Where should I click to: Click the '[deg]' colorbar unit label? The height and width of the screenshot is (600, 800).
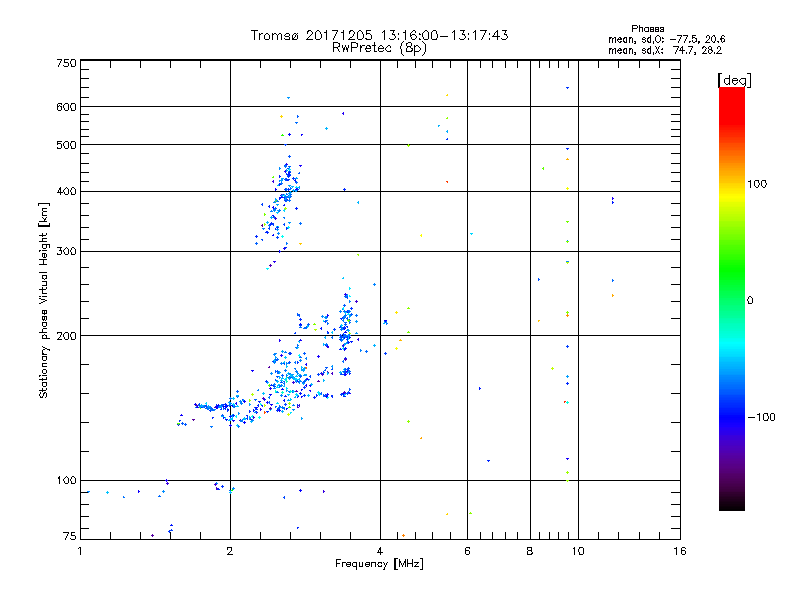[734, 80]
